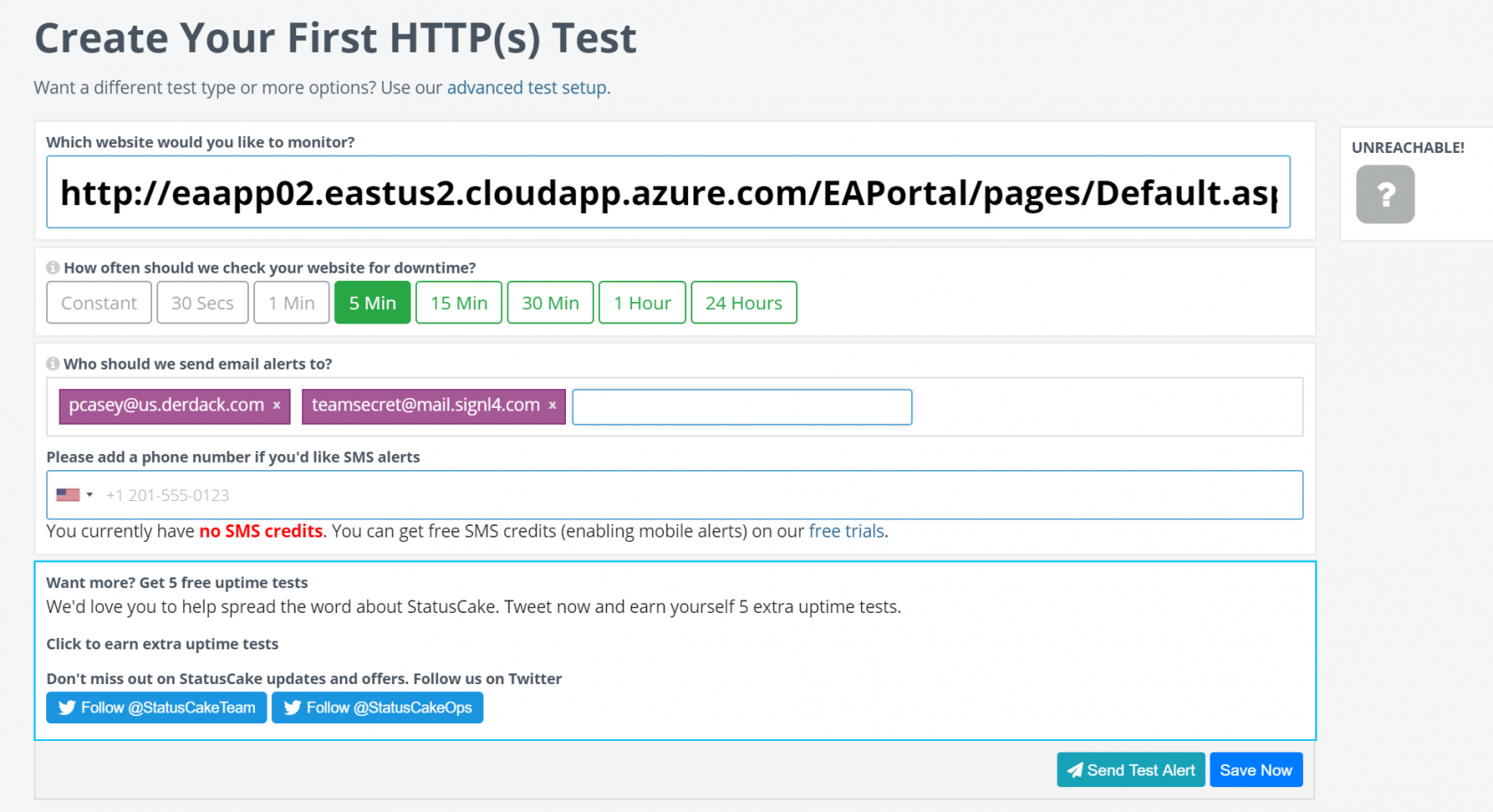Click 'Click to earn extra uptime tests' text
This screenshot has width=1493, height=812.
click(163, 644)
